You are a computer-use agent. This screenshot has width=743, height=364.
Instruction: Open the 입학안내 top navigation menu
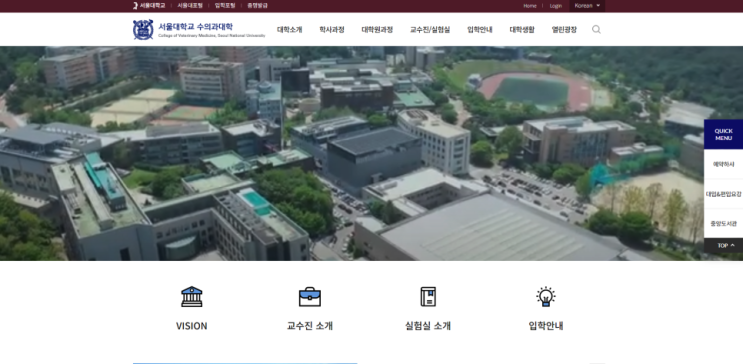(480, 29)
